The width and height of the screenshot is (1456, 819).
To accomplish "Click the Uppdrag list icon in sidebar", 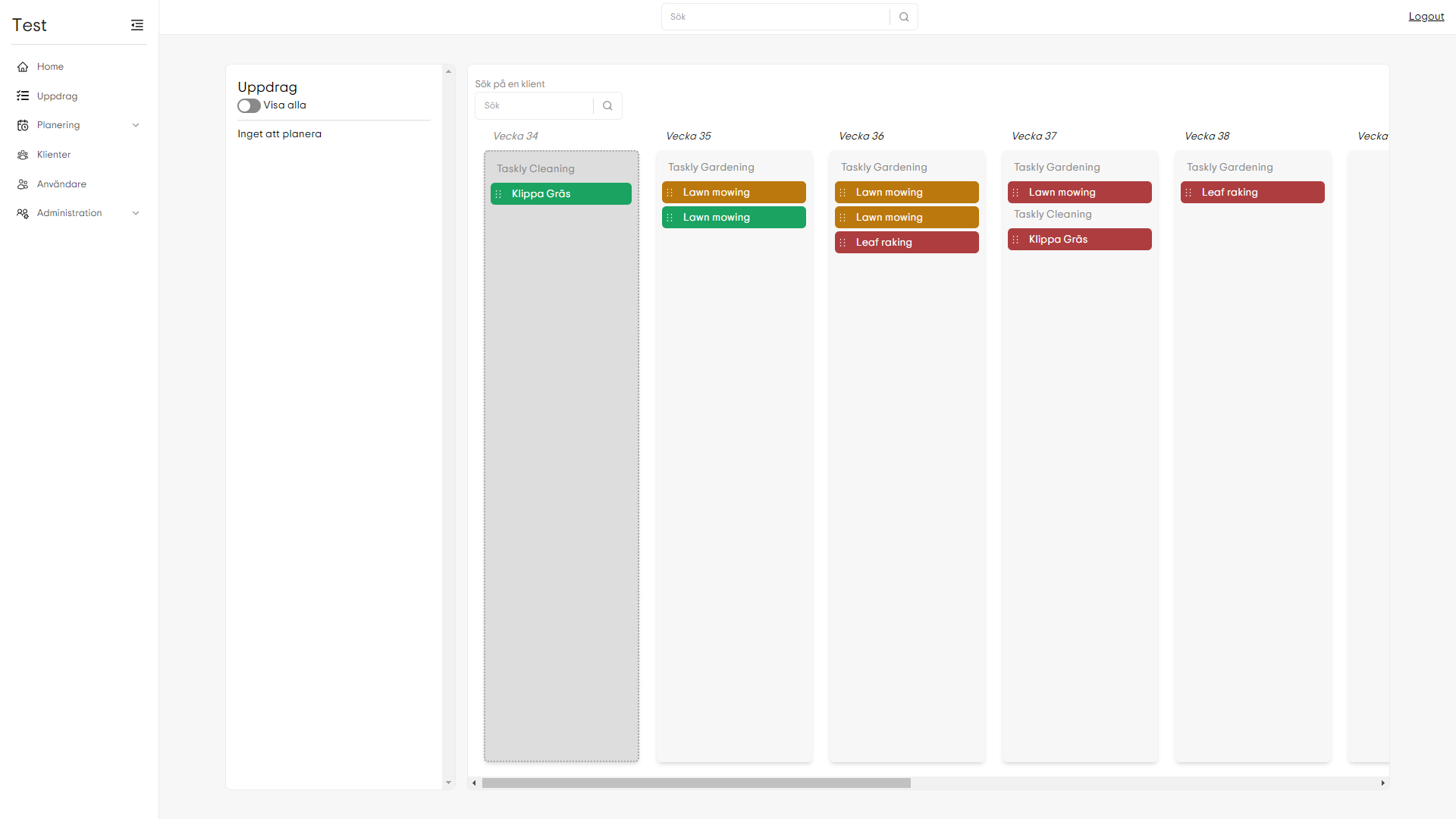I will point(23,96).
